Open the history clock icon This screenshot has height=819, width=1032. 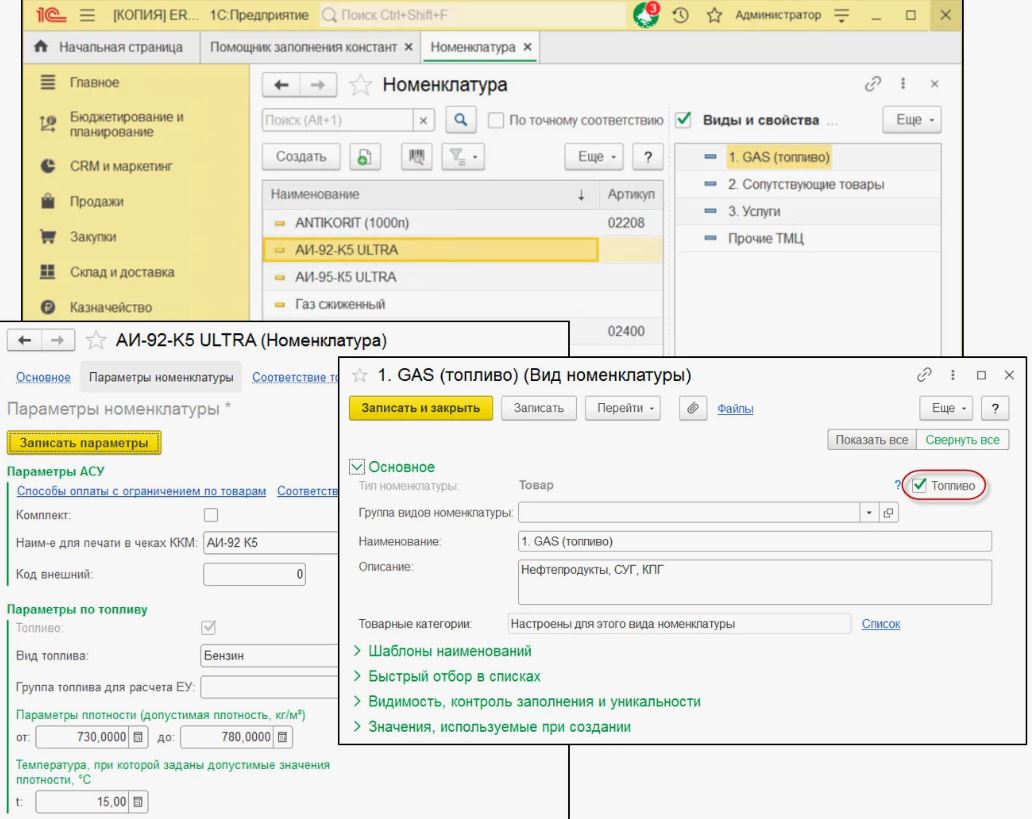(681, 15)
